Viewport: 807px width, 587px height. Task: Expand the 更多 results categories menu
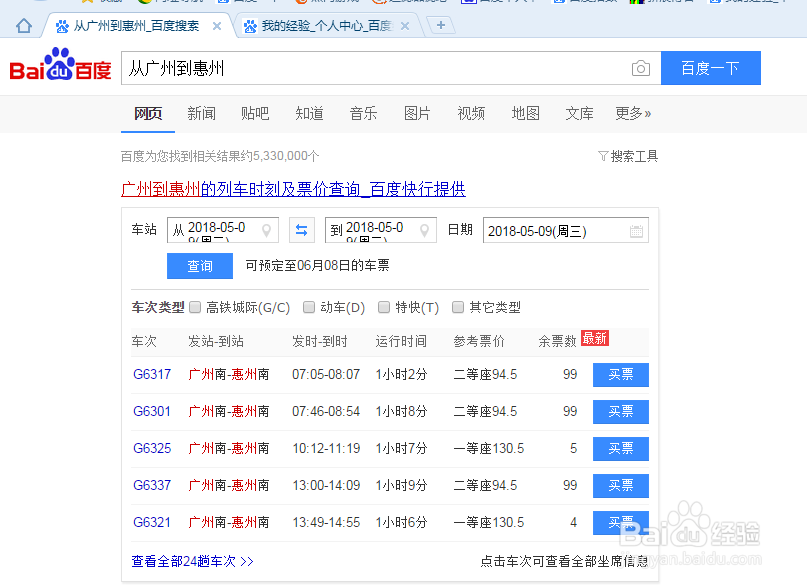coord(631,113)
